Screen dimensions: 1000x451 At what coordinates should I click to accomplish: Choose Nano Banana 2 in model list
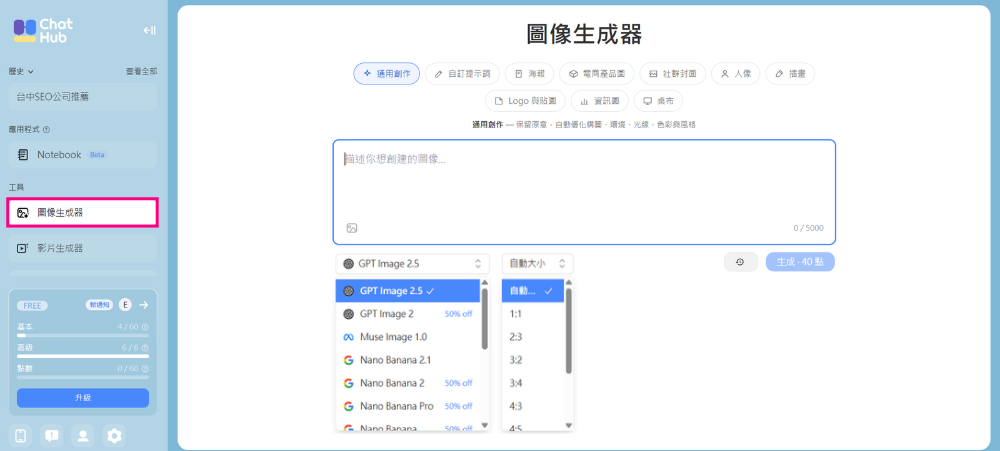click(408, 383)
